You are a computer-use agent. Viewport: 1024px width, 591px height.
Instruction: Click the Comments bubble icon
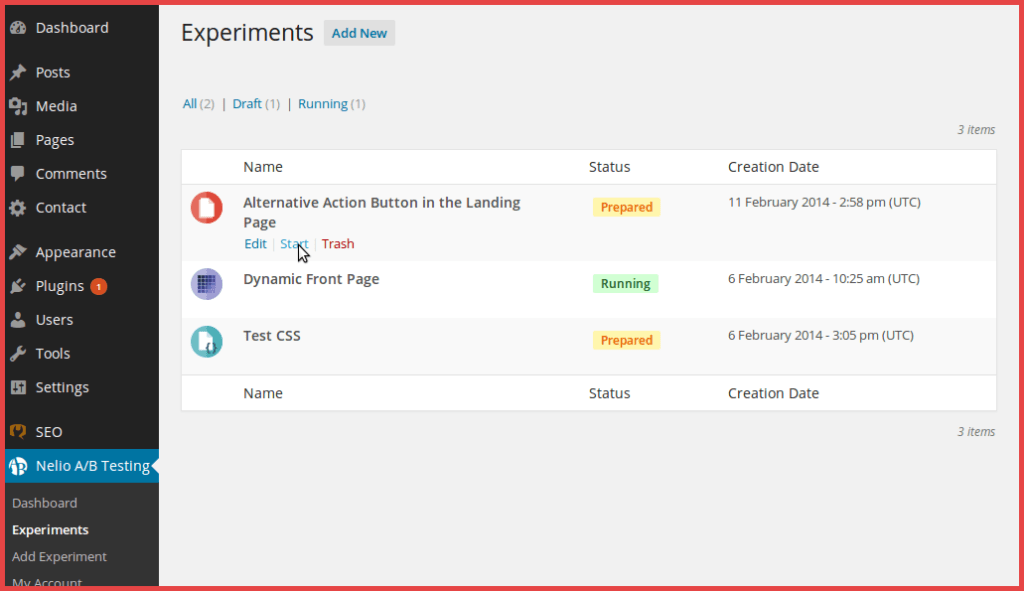coord(18,174)
